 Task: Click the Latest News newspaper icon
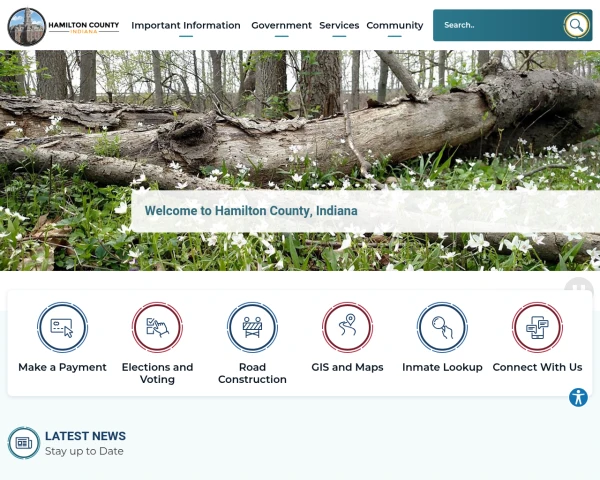pos(24,443)
